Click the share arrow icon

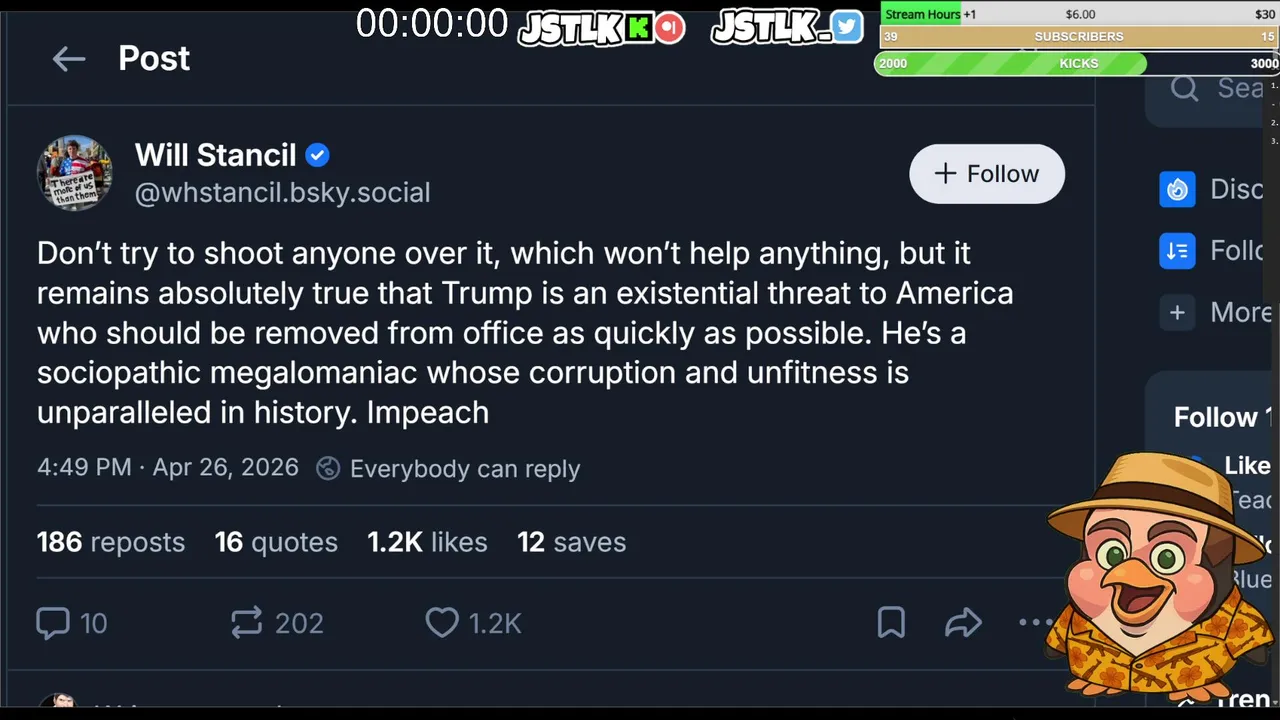point(963,623)
